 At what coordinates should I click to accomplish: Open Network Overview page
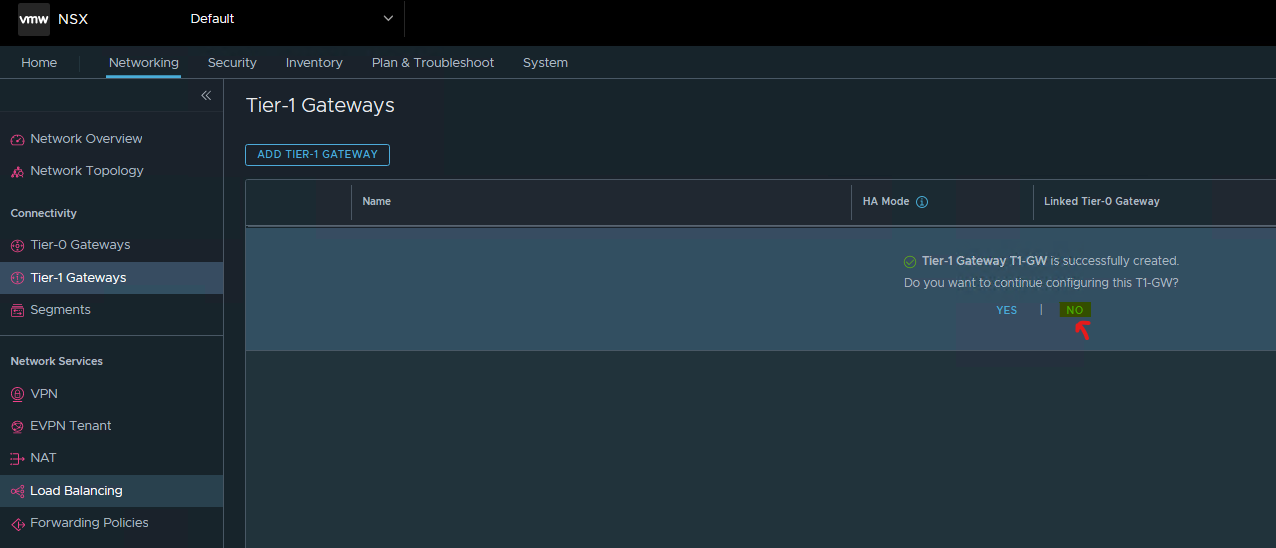[86, 139]
